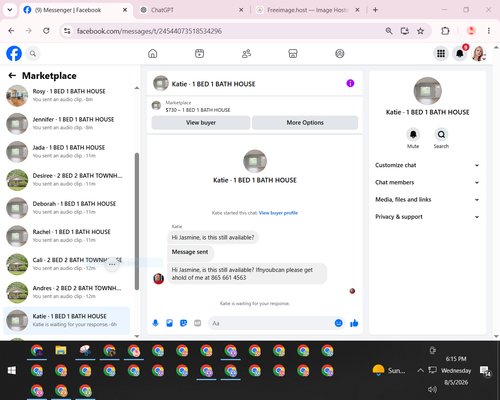The image size is (500, 400).
Task: Open the notifications bell with red badge
Action: (x=460, y=53)
